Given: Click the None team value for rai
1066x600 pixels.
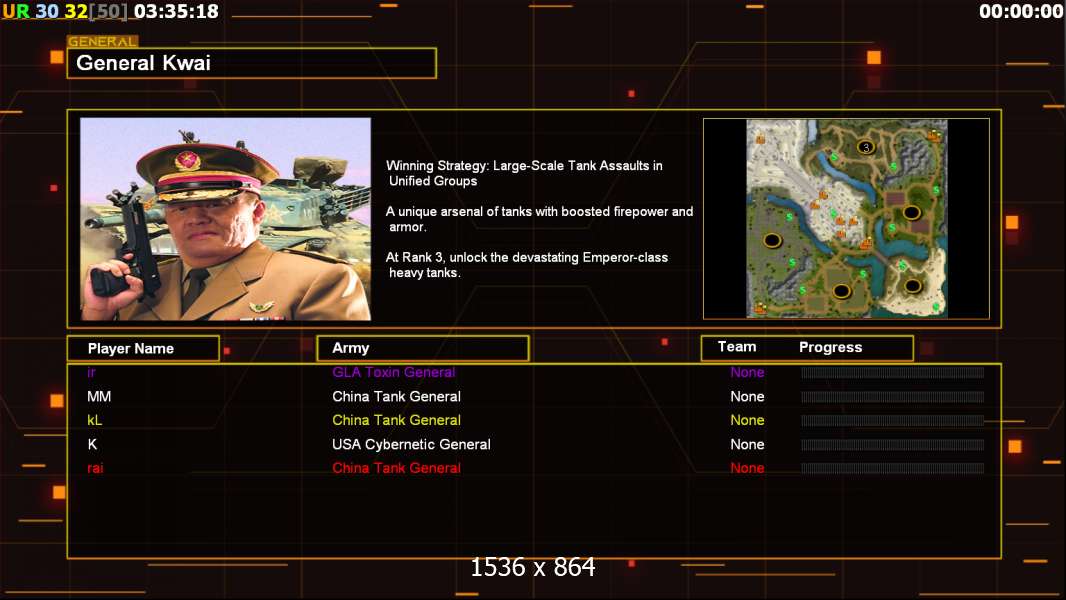Looking at the screenshot, I should pos(747,468).
